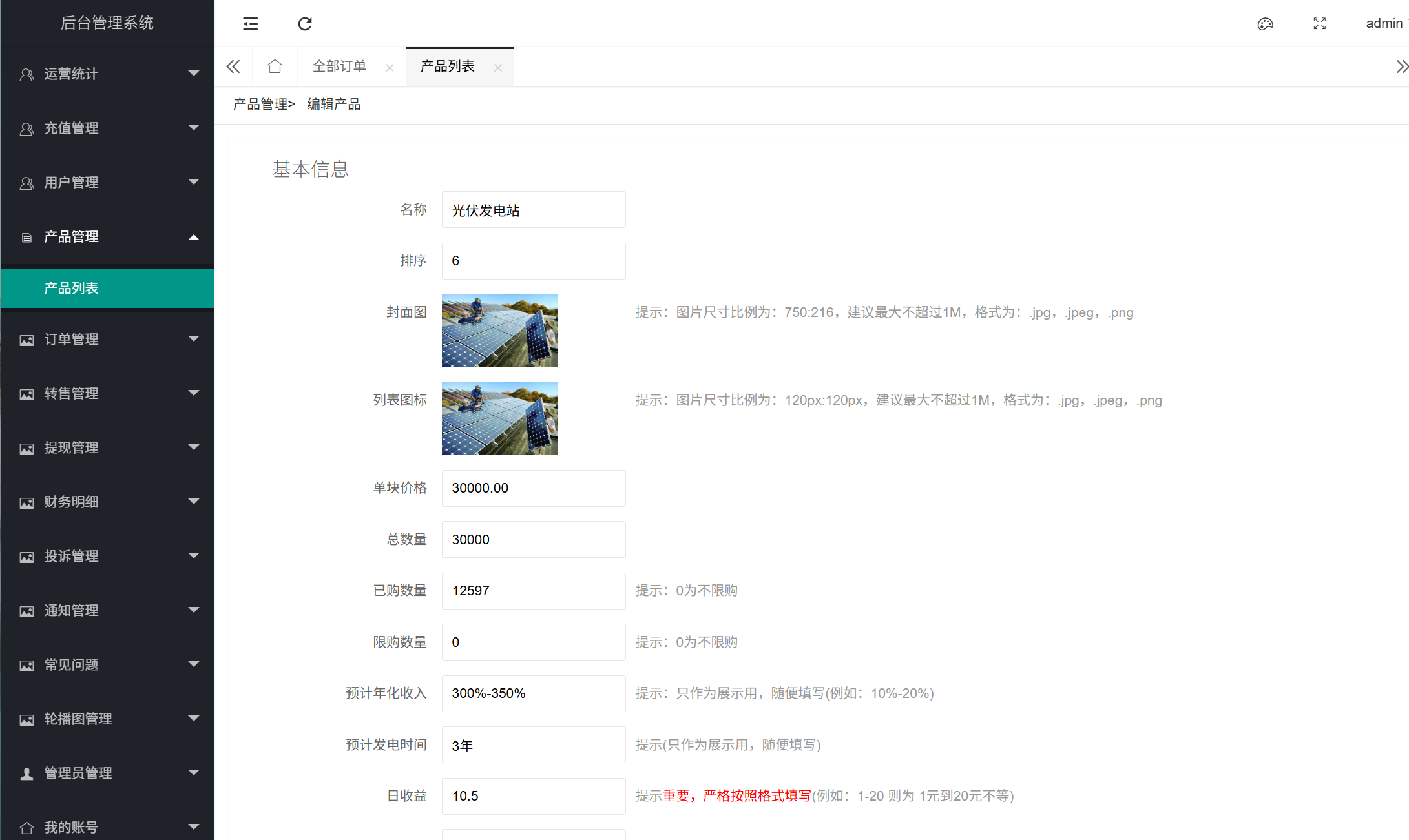Close the 产品列表 tab
Screen dimensions: 1409x840
coord(497,68)
